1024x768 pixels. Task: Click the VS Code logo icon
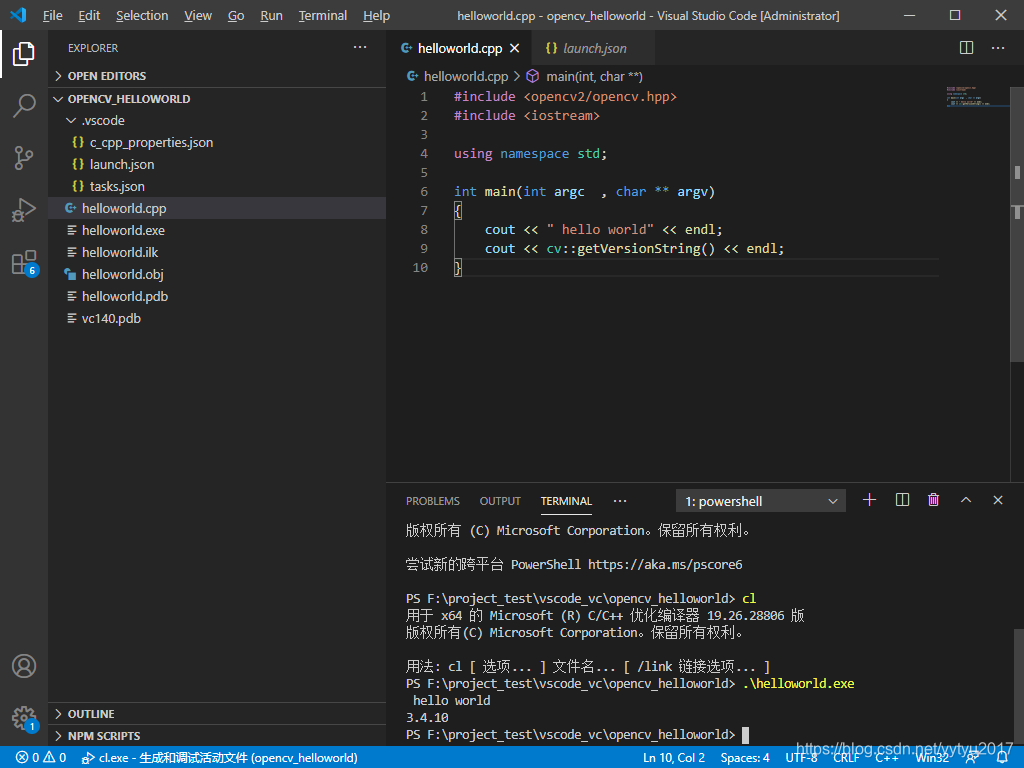[18, 15]
